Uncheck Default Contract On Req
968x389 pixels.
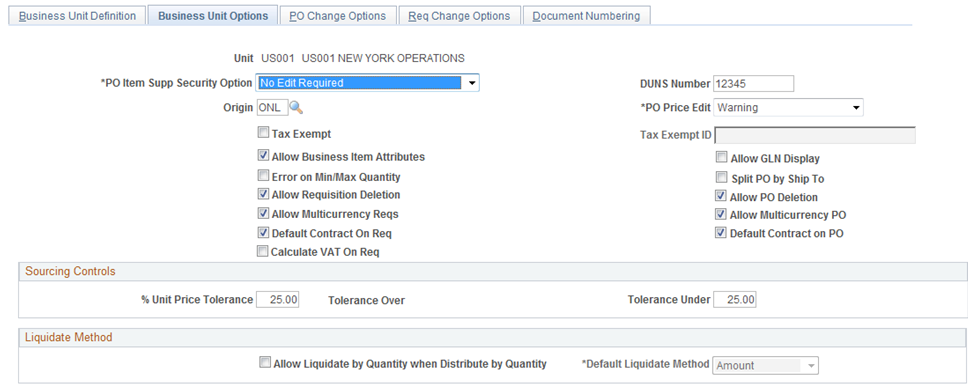coord(264,233)
